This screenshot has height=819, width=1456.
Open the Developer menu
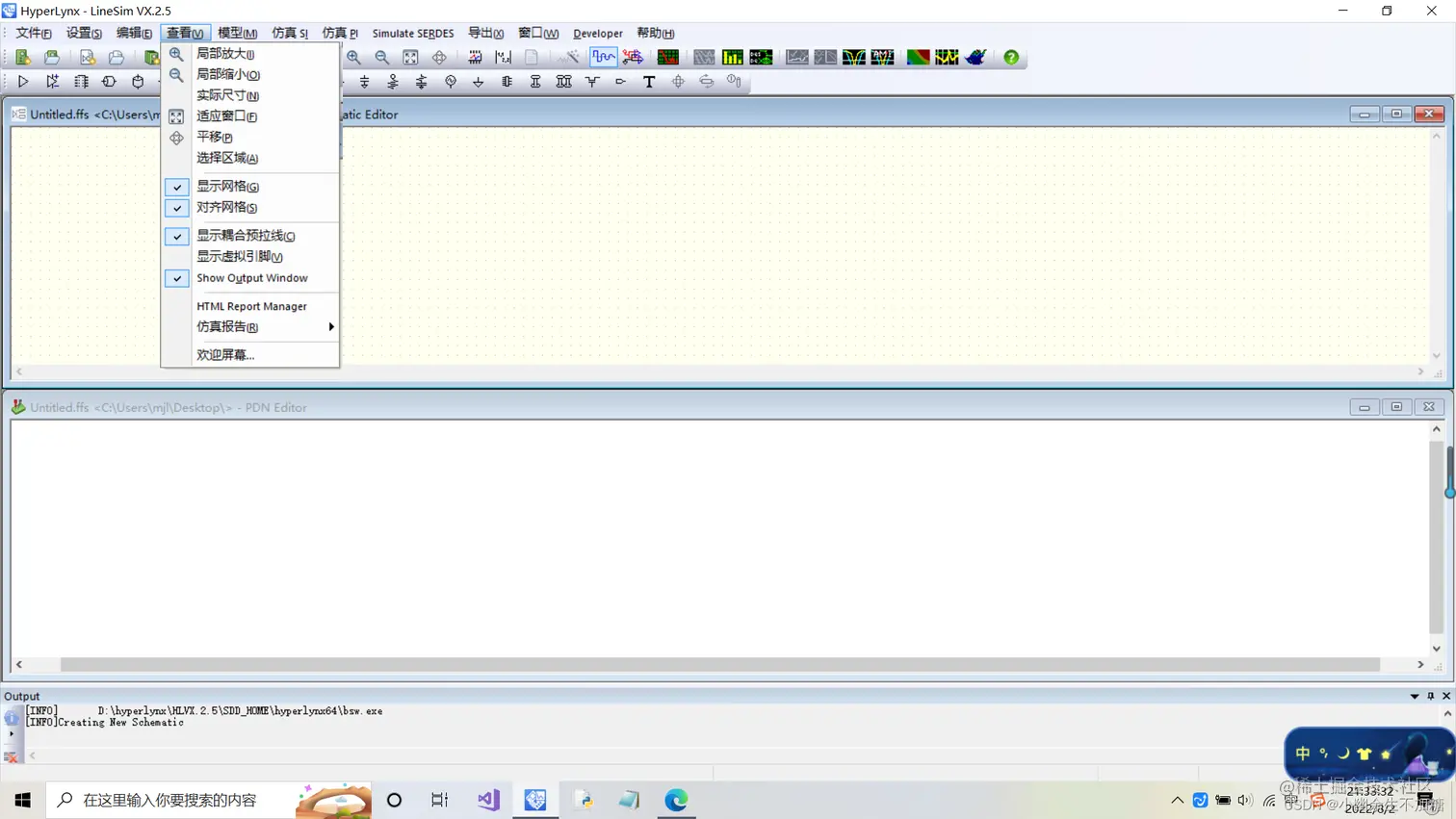[597, 33]
